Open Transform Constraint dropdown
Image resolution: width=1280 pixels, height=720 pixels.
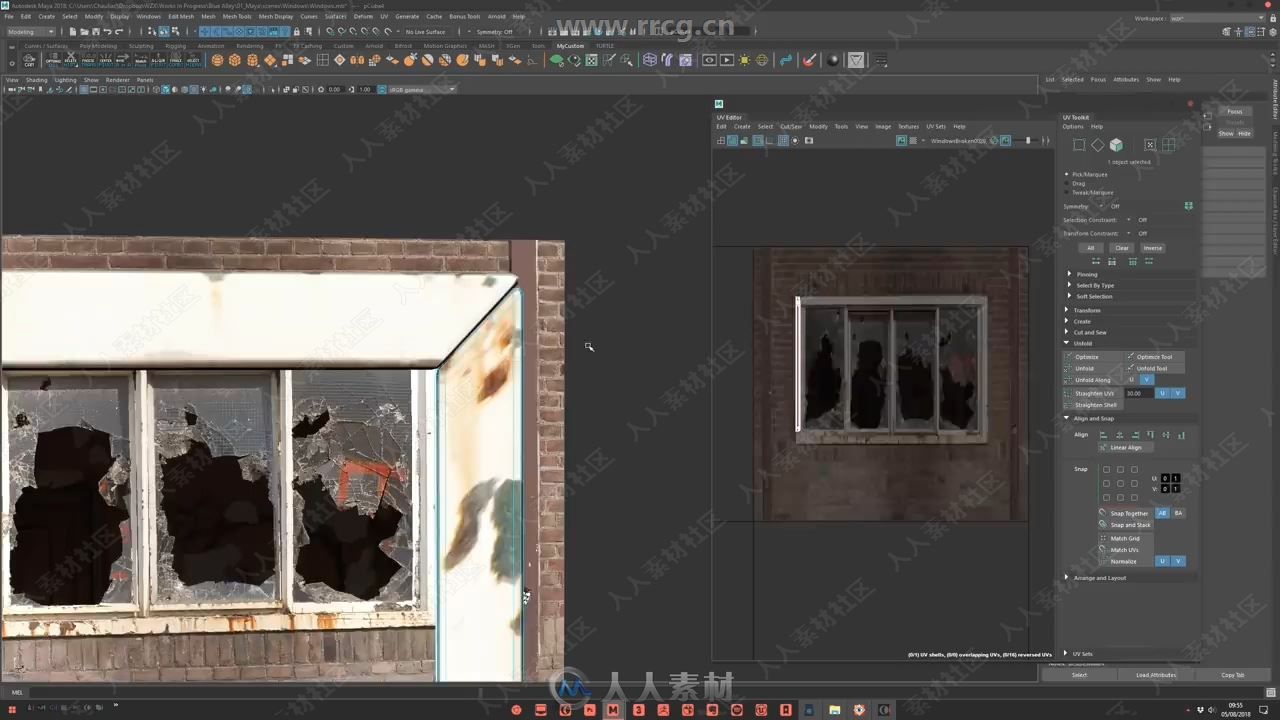coord(1129,233)
